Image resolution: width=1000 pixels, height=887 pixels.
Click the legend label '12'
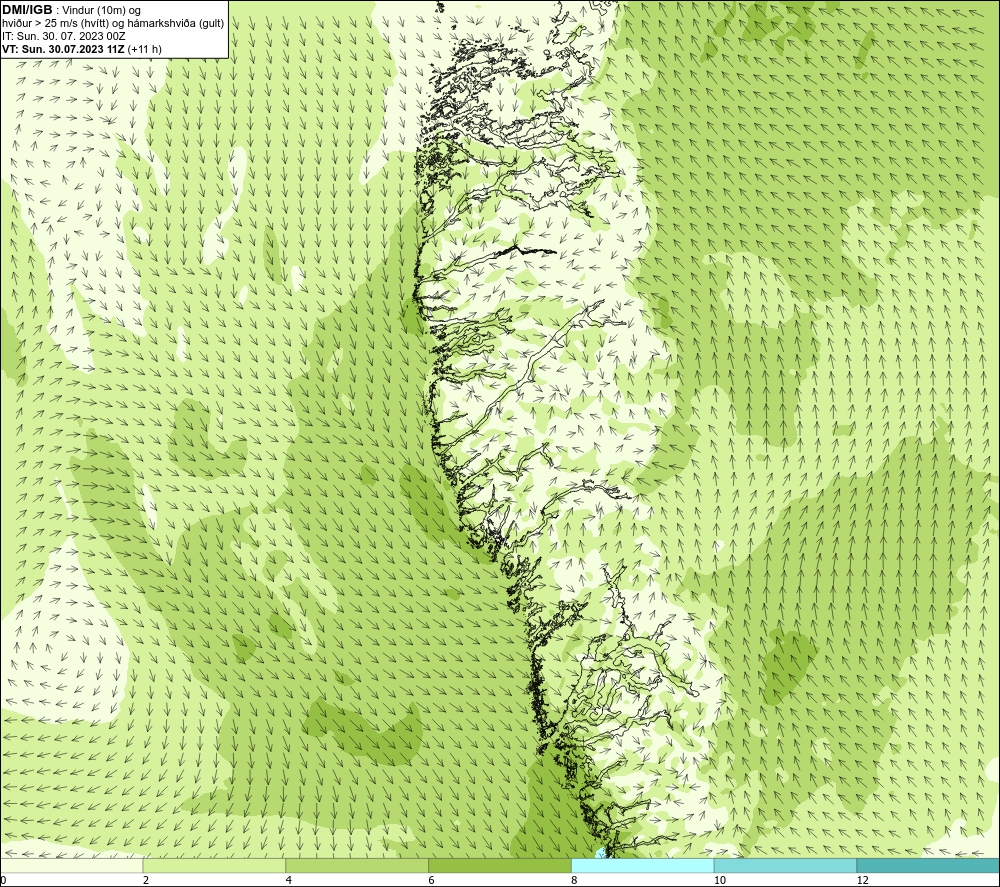tap(862, 880)
